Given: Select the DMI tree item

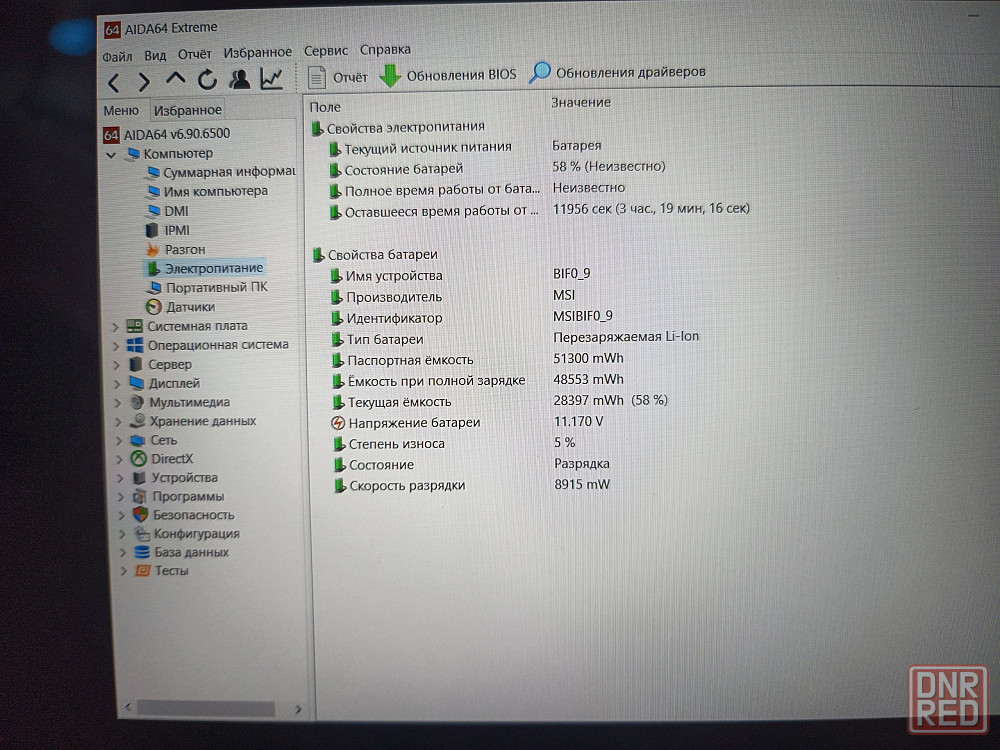Looking at the screenshot, I should pos(168,211).
